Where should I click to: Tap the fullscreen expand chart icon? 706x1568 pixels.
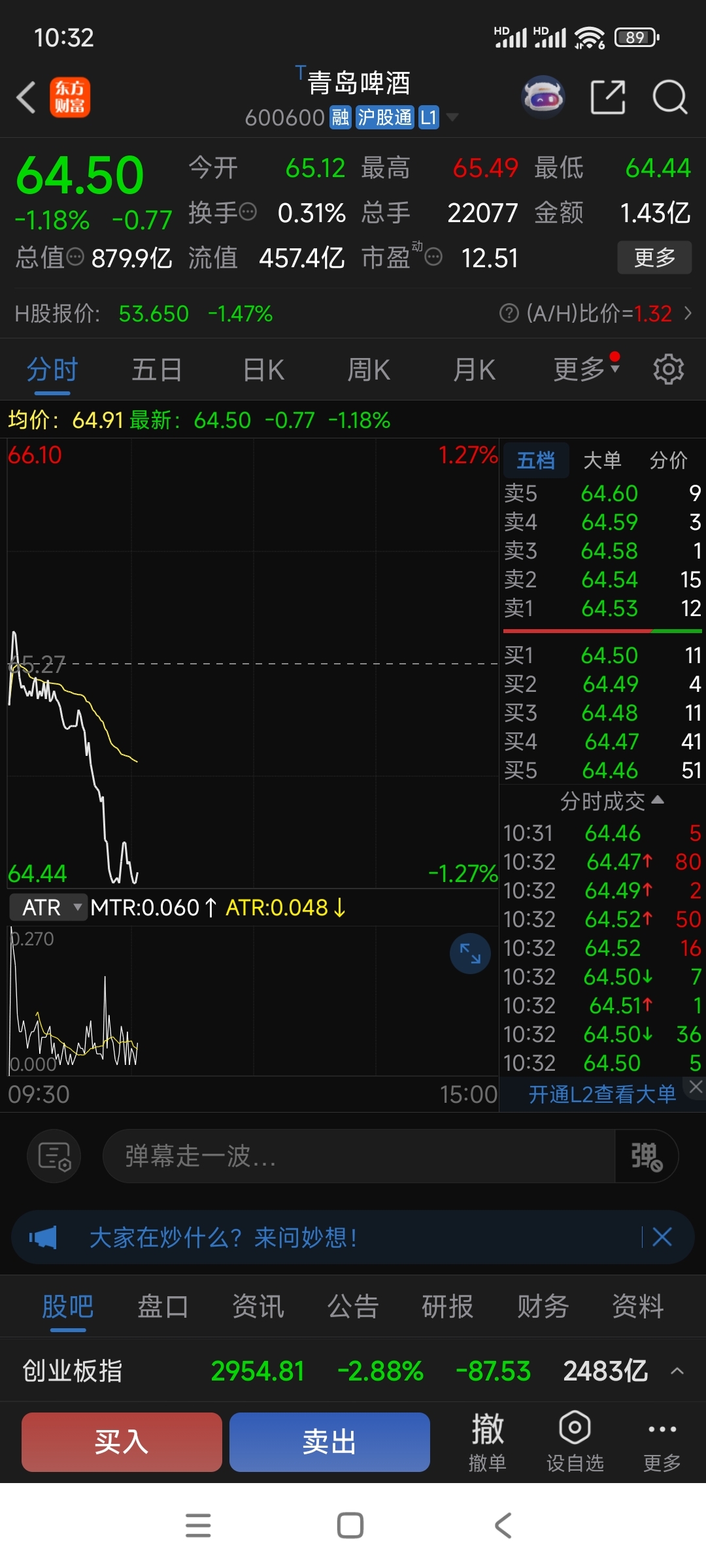point(470,954)
